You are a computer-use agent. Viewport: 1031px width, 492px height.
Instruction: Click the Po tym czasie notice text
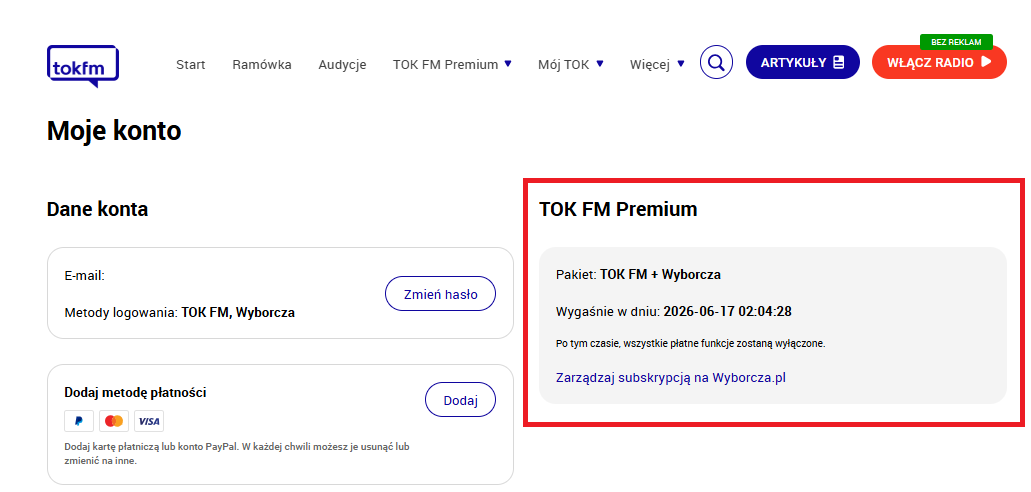[x=690, y=343]
